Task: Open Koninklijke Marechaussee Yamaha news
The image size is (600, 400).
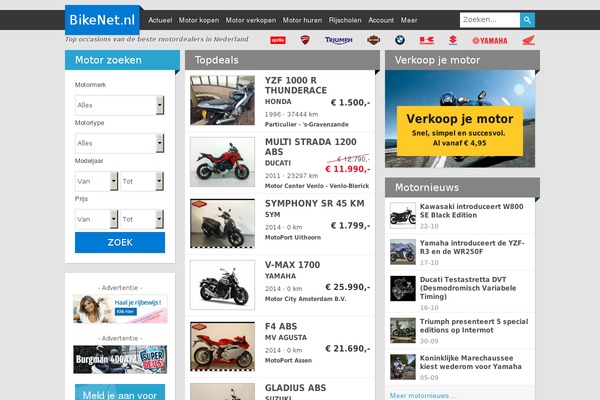Action: coord(471,362)
